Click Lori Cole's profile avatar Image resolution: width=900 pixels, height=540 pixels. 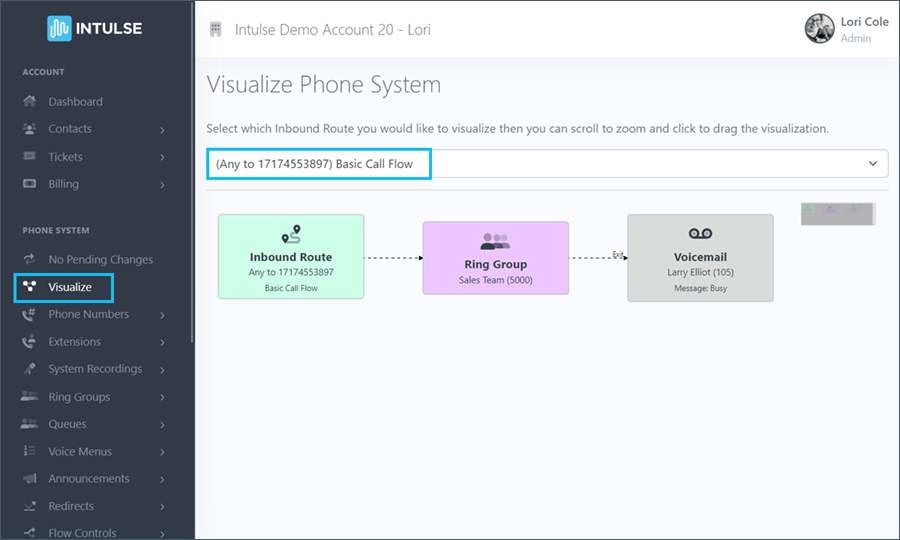819,29
